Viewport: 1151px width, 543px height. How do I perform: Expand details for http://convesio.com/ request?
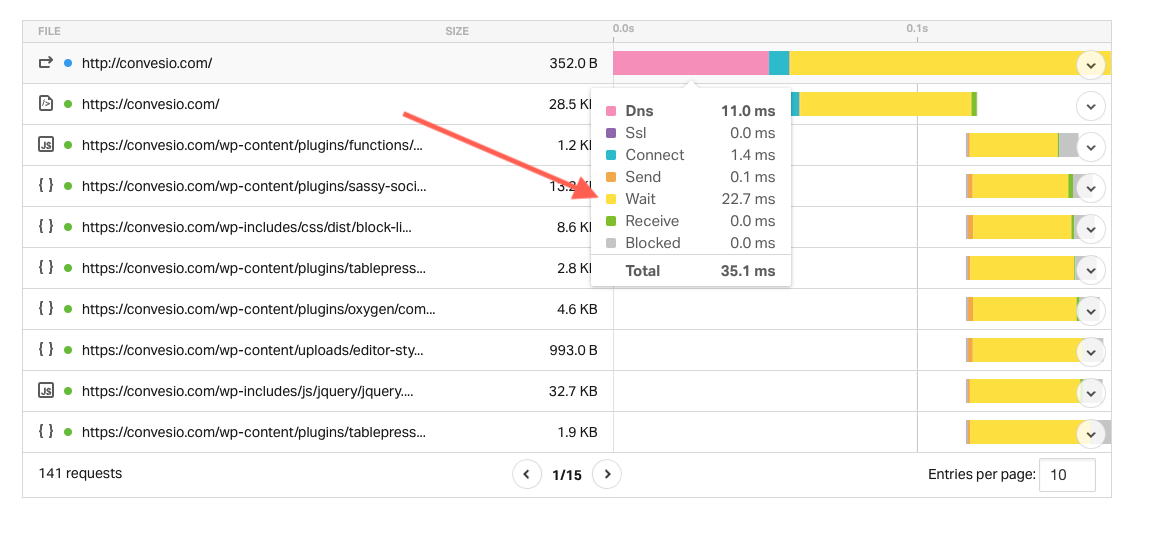(x=1091, y=65)
